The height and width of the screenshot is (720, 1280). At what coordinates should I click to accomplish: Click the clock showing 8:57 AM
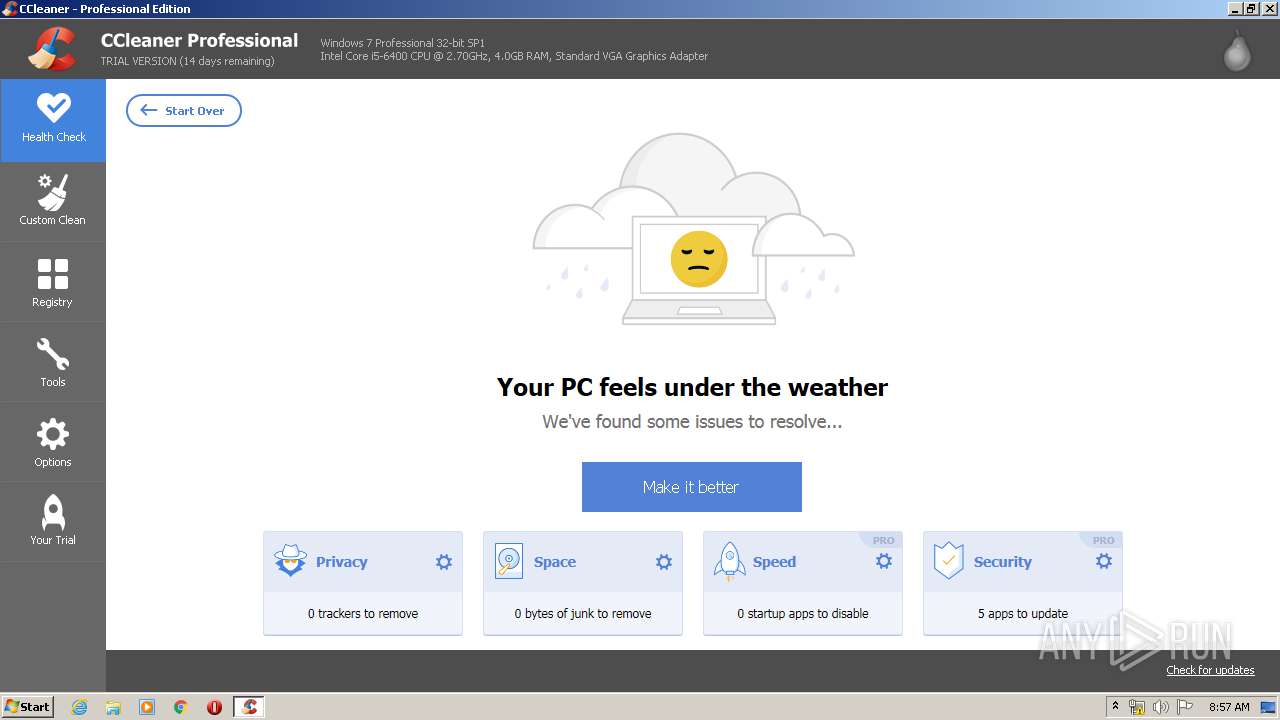point(1229,707)
